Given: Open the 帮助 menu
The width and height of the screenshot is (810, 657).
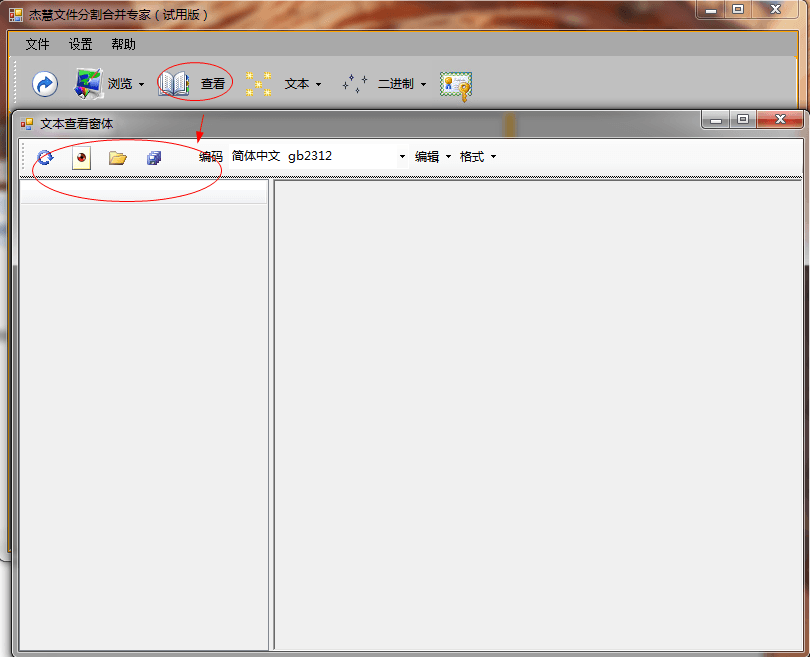Looking at the screenshot, I should tap(124, 44).
